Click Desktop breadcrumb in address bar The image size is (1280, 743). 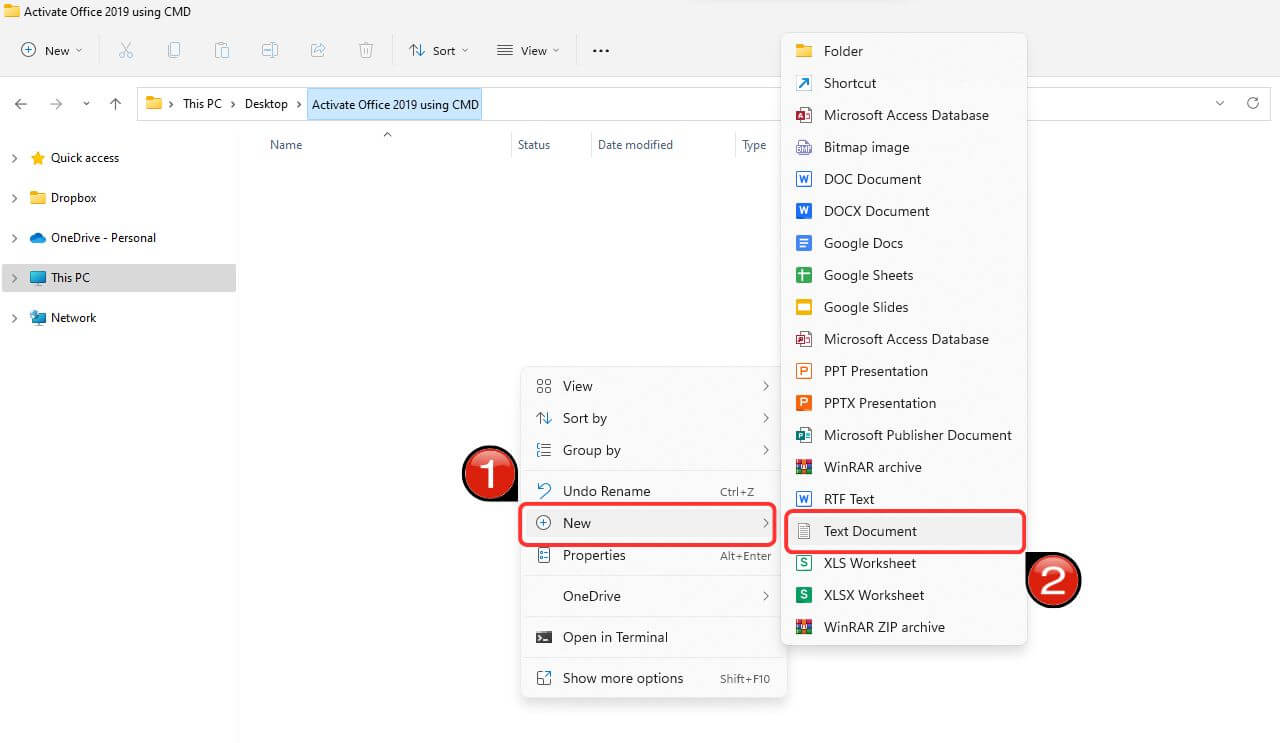click(x=266, y=104)
